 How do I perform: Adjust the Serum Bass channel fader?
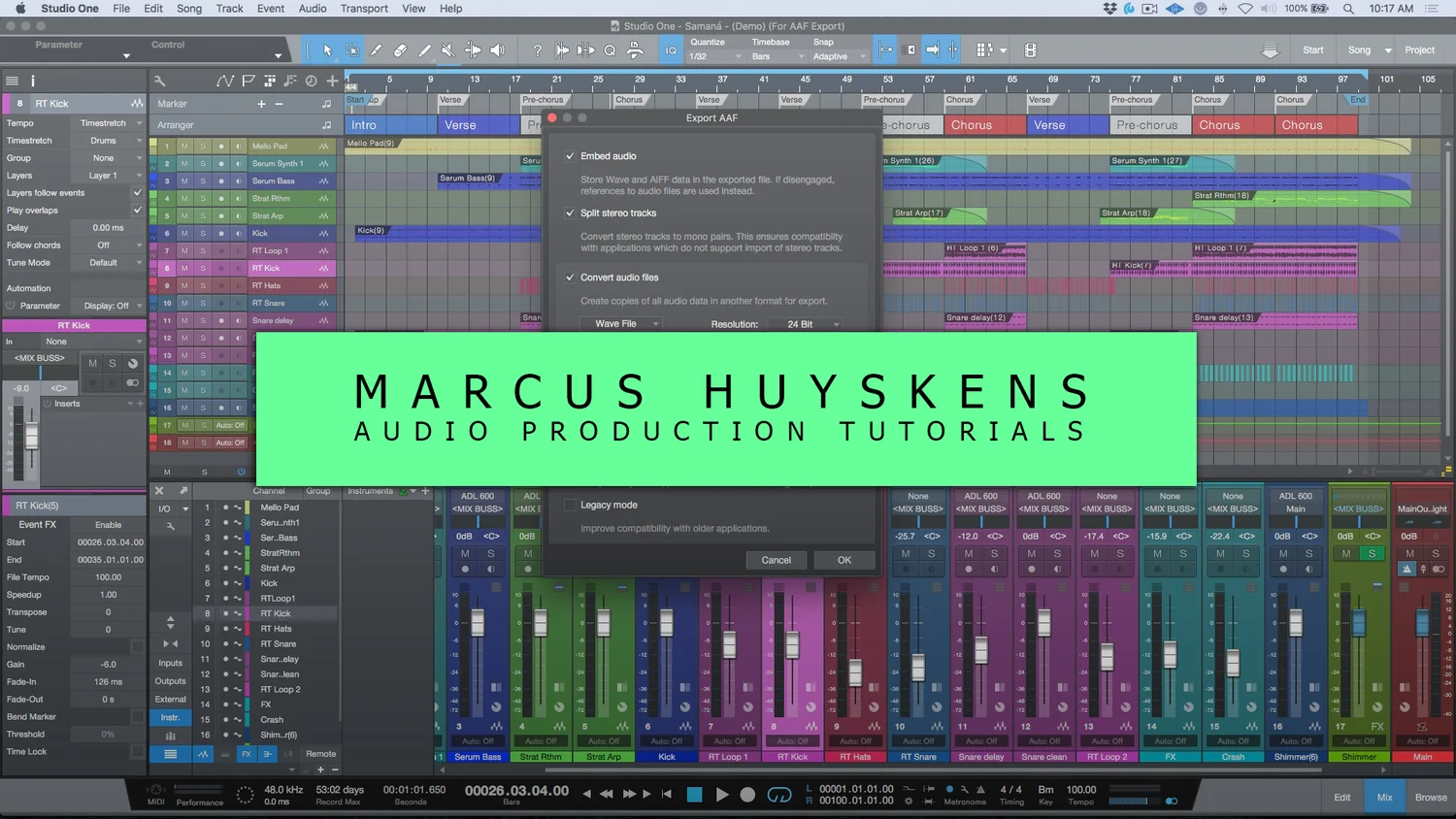(x=477, y=622)
